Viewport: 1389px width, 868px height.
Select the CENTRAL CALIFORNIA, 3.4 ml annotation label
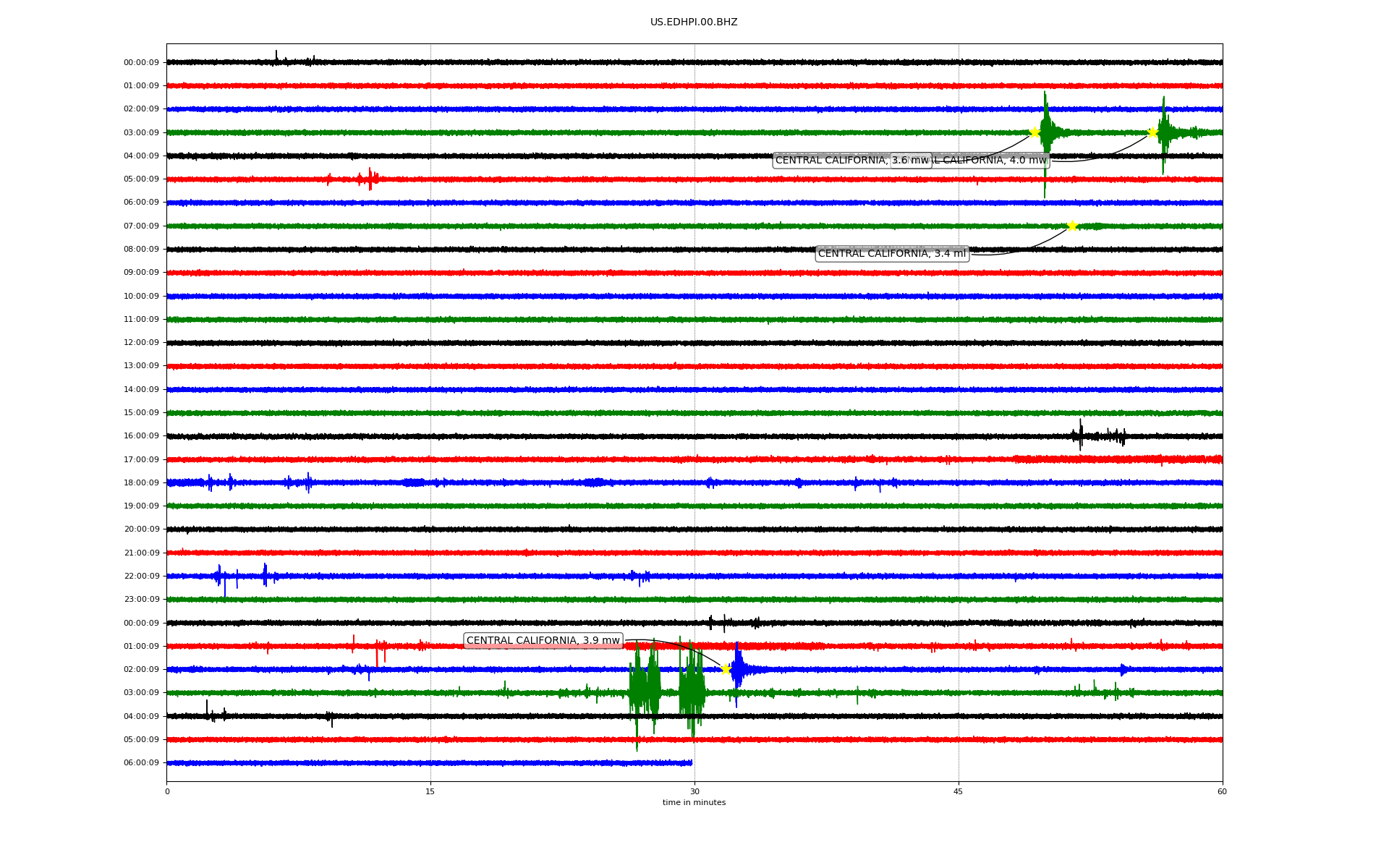[x=891, y=253]
